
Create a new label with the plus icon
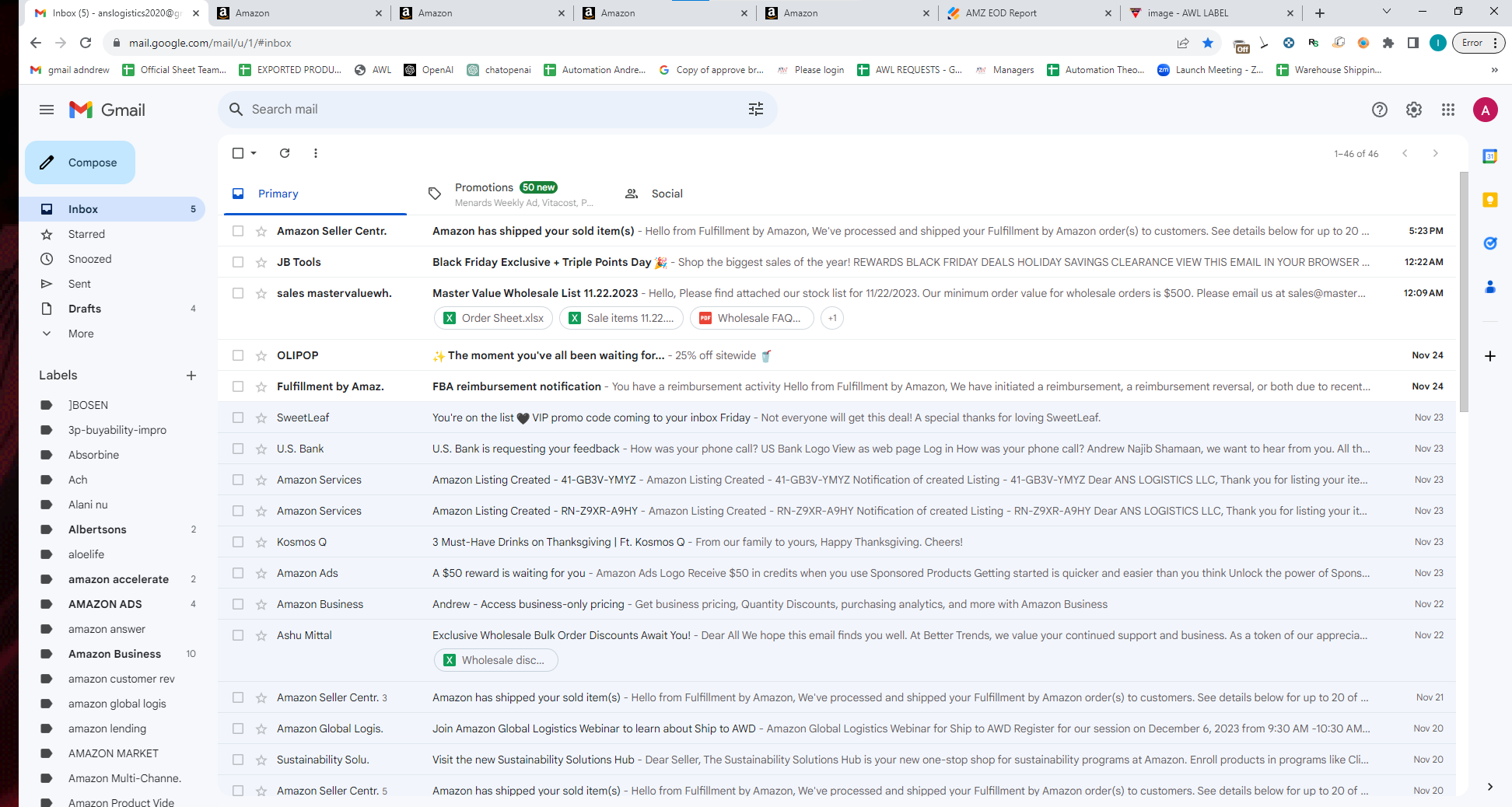(191, 376)
